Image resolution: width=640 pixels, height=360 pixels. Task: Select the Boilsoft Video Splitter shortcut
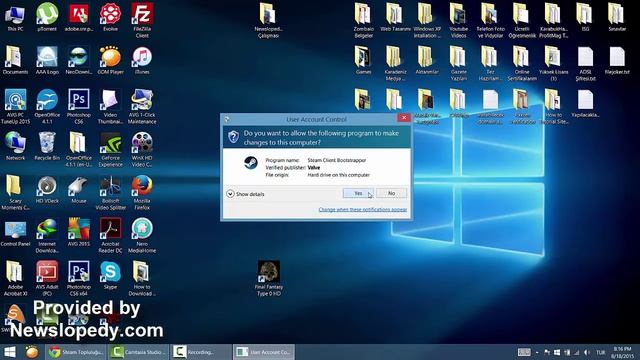coord(111,193)
